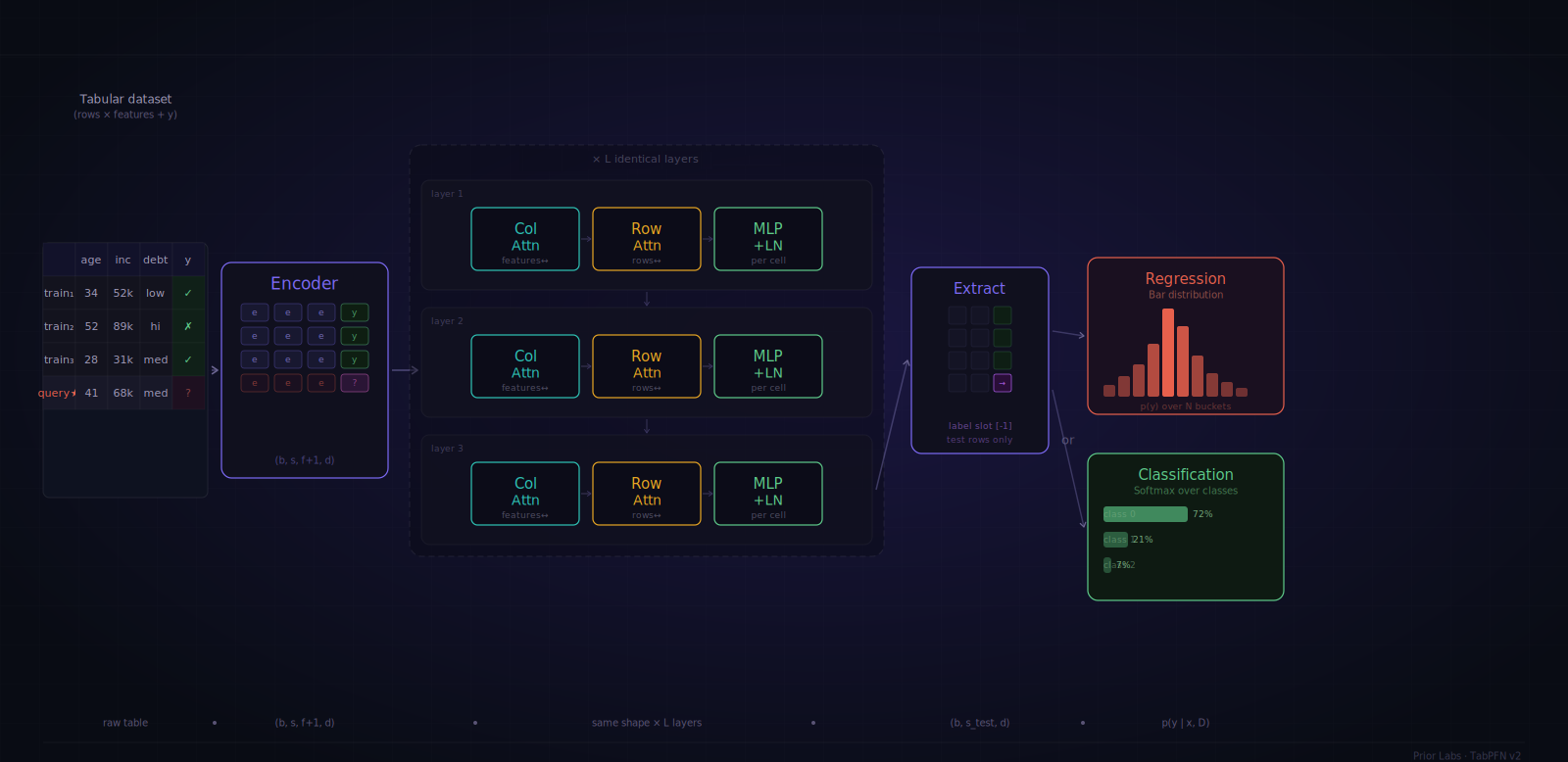Click the MLP +LN block in layer 3
Screen dimensions: 1568x762
768,494
